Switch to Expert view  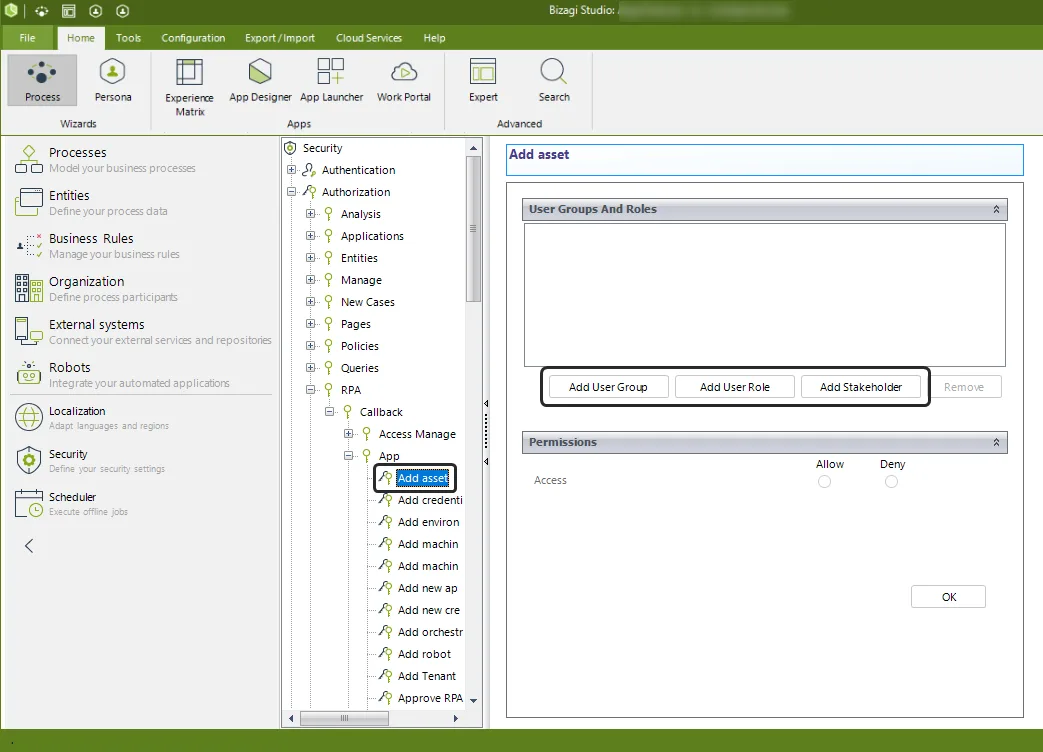(483, 80)
